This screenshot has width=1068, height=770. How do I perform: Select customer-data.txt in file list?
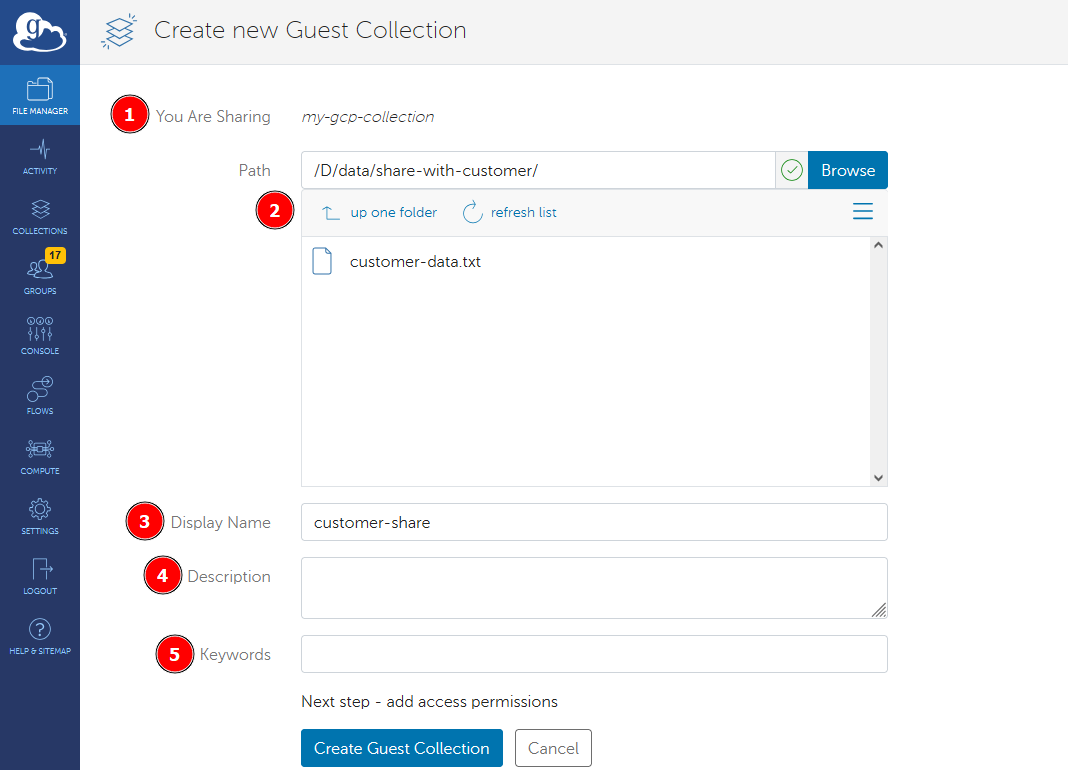click(x=414, y=262)
